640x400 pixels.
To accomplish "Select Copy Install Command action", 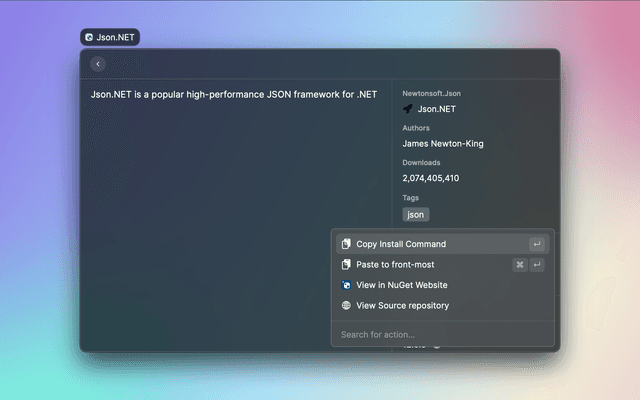I will (401, 244).
